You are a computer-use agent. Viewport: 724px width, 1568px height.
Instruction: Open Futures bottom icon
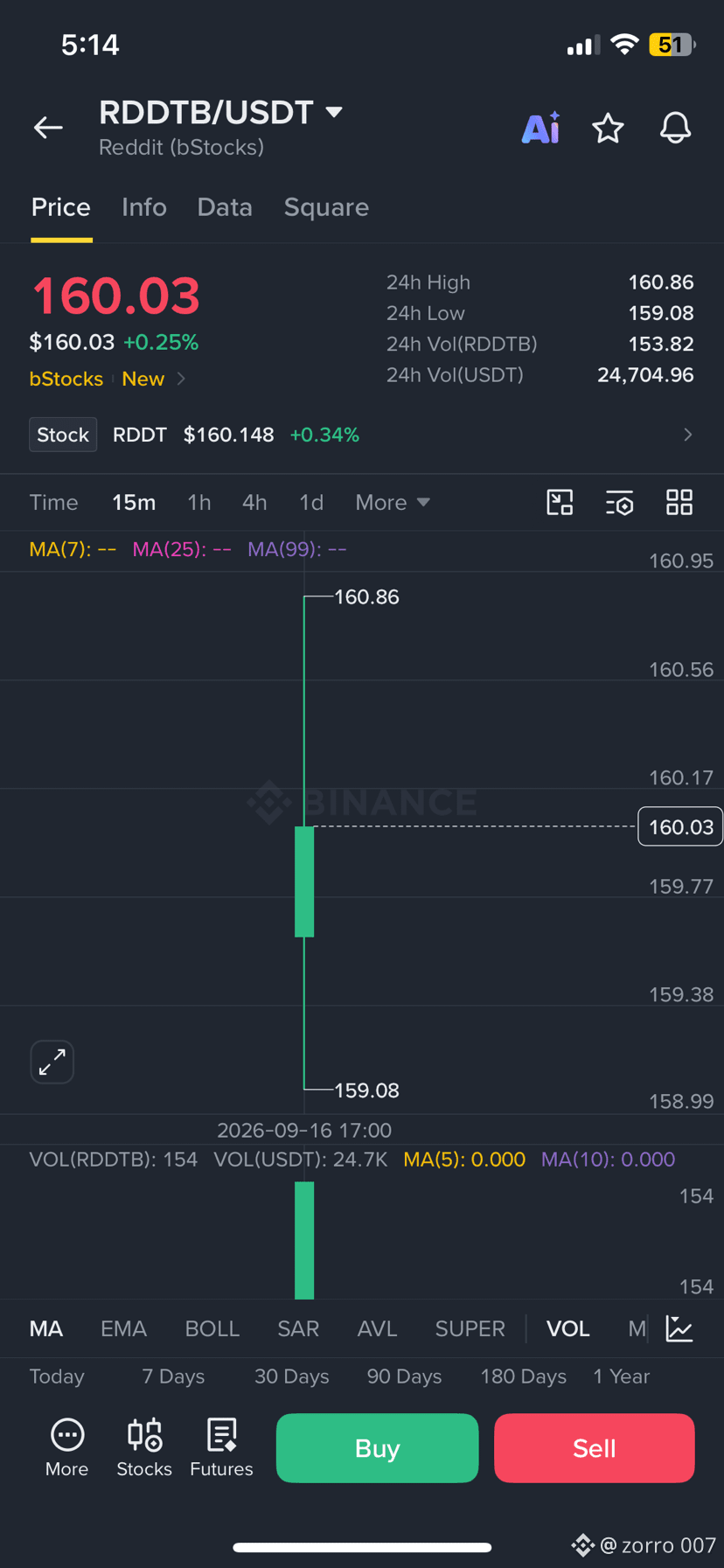[221, 1448]
